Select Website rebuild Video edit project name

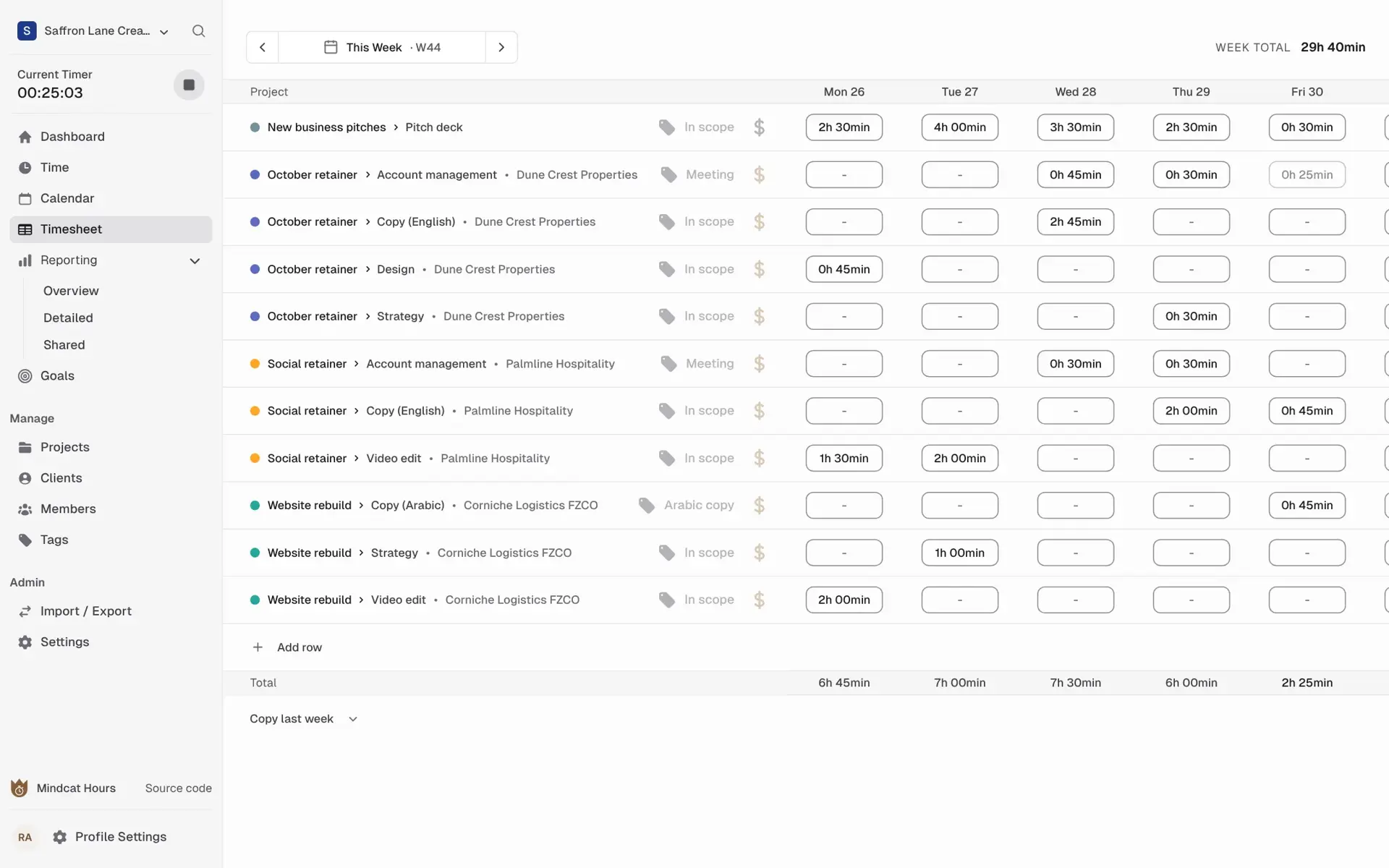tap(309, 600)
